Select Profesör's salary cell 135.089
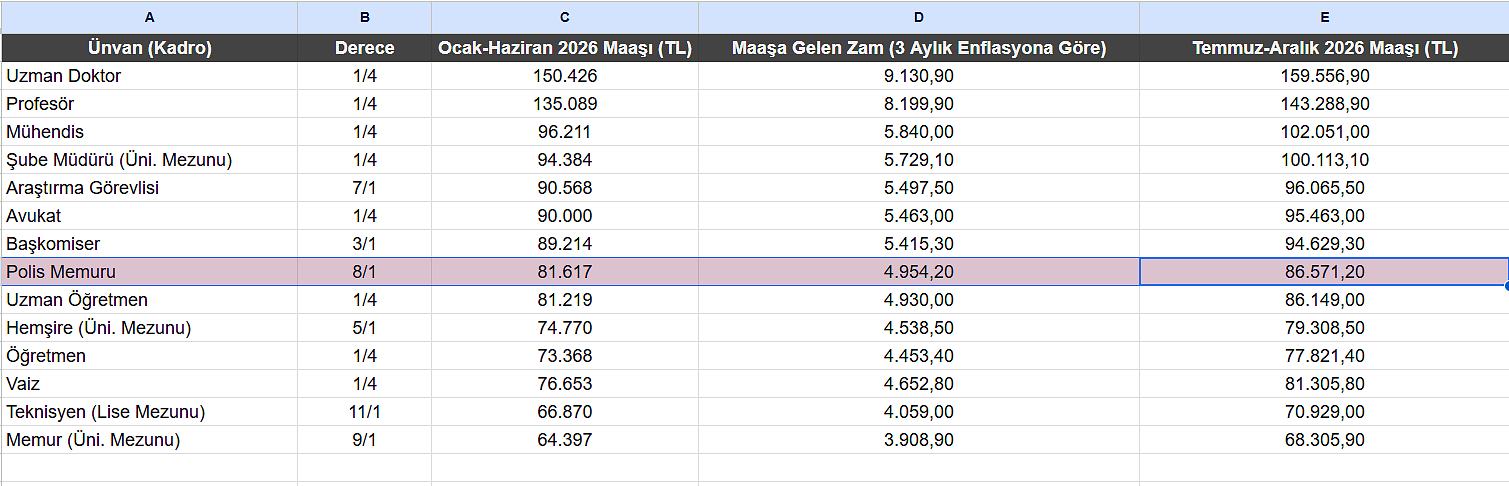This screenshot has width=1509, height=486. [565, 104]
